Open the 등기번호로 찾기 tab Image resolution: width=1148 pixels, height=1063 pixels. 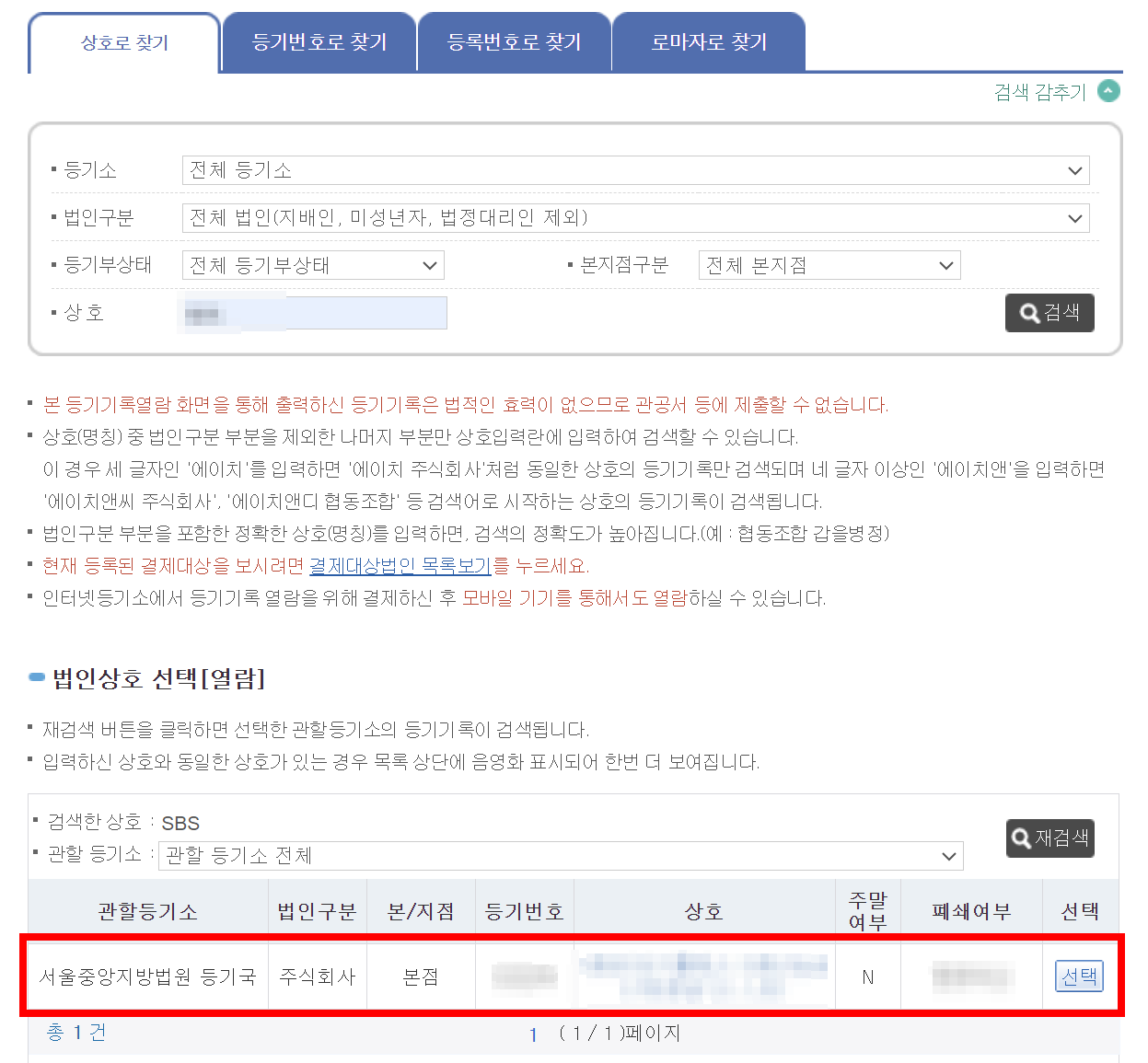(319, 42)
